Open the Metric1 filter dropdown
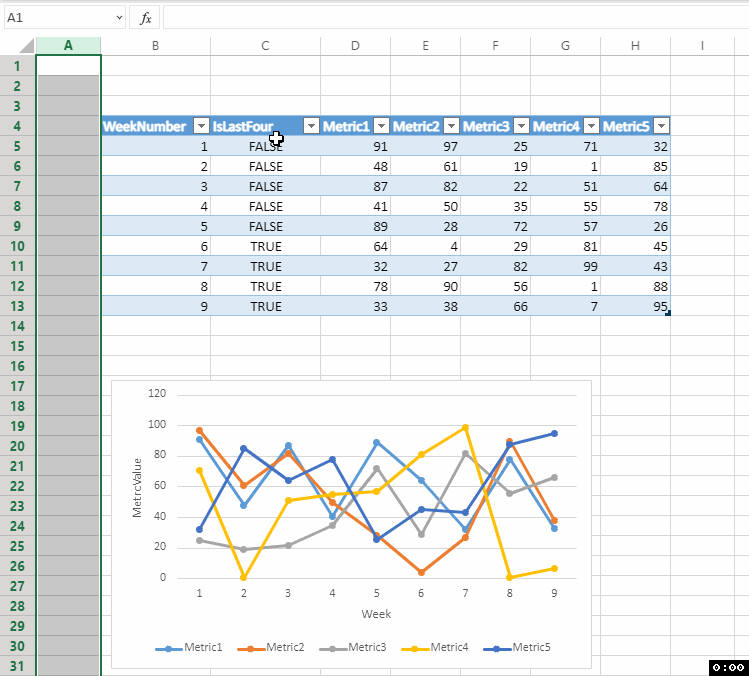749x676 pixels. (x=381, y=126)
